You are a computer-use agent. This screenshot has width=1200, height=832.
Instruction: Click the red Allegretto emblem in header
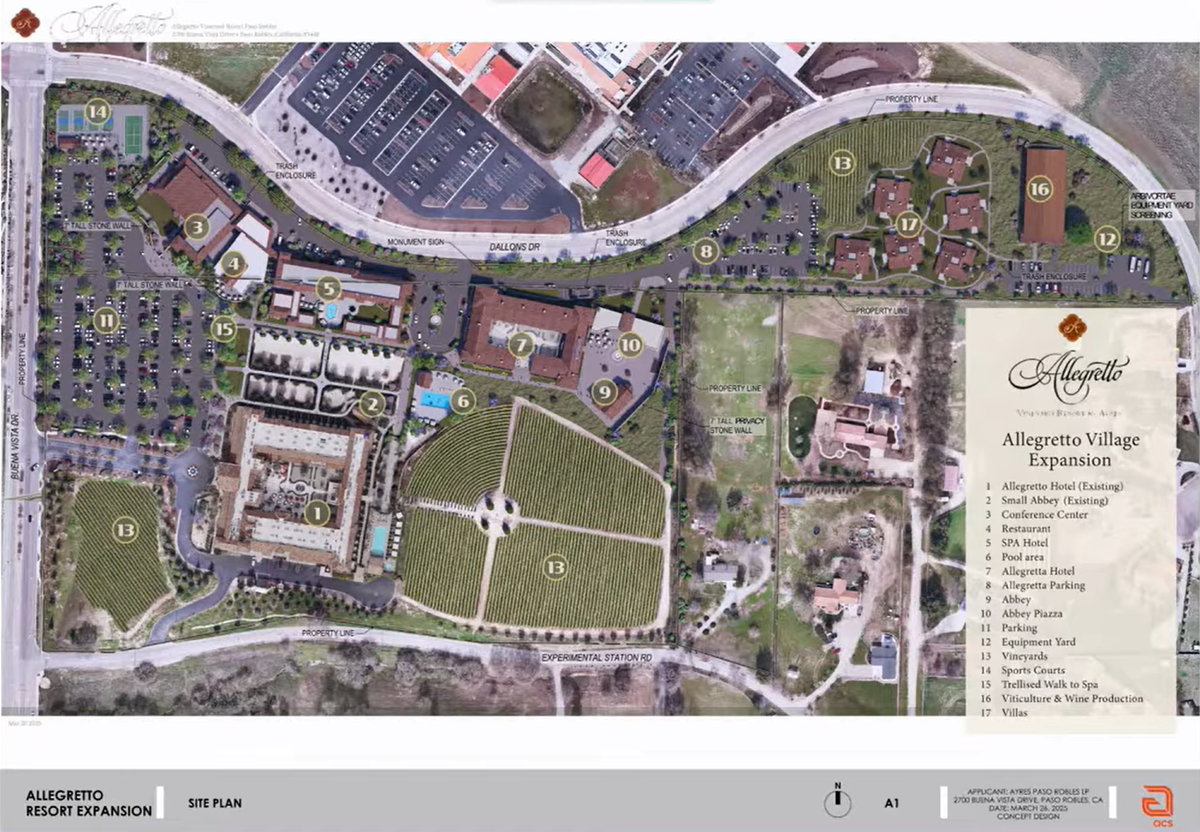pyautogui.click(x=25, y=22)
